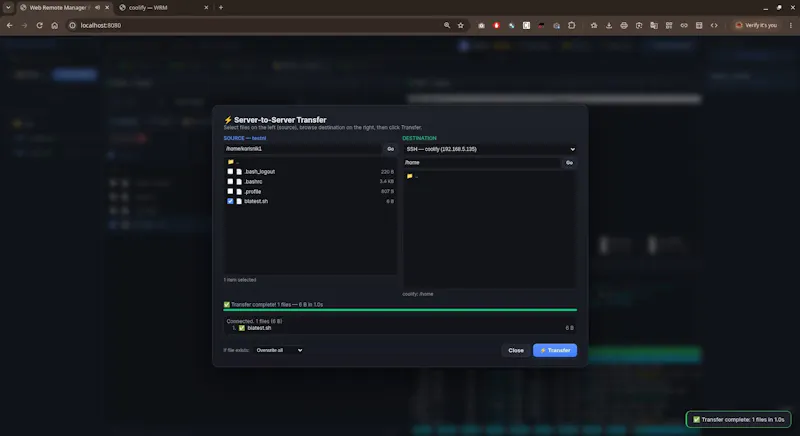Click the printer icon in the browser toolbar
The height and width of the screenshot is (436, 800).
[x=623, y=25]
